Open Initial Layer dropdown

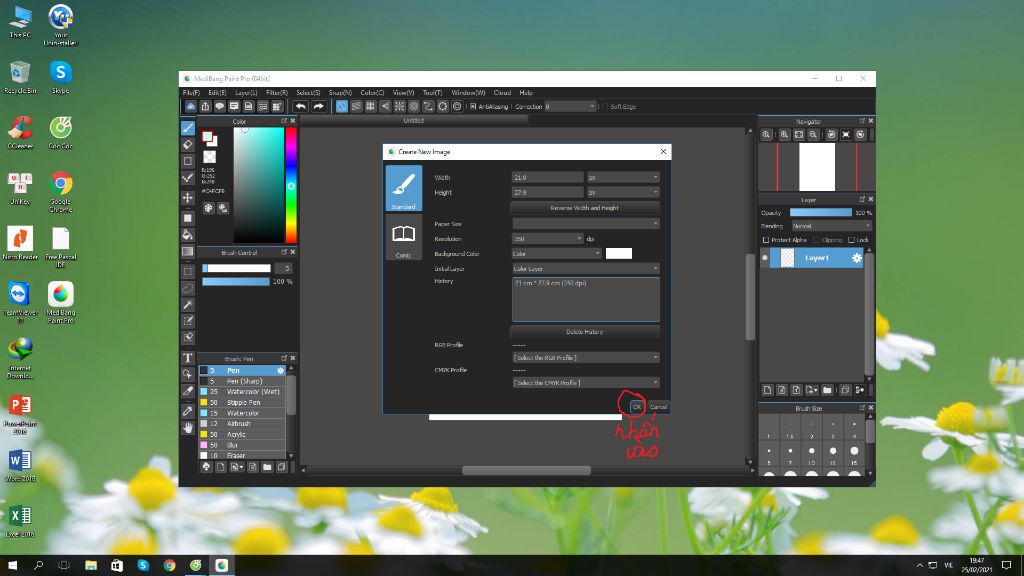586,268
